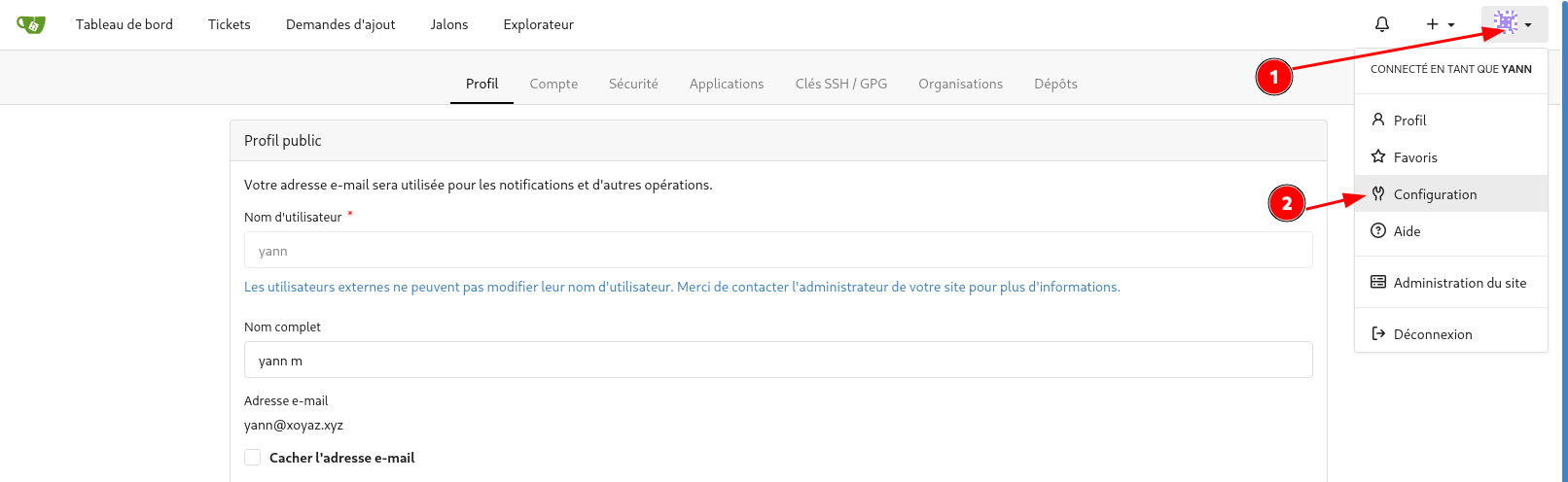Click the user avatar icon
The height and width of the screenshot is (482, 1568).
[x=1505, y=23]
